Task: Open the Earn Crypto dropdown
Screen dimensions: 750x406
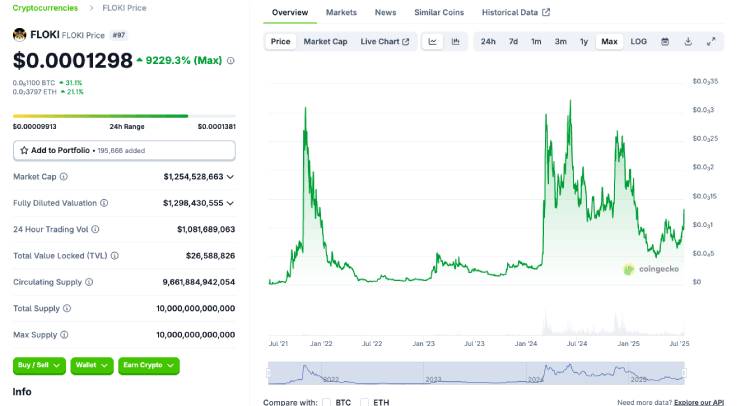Action: coord(148,366)
